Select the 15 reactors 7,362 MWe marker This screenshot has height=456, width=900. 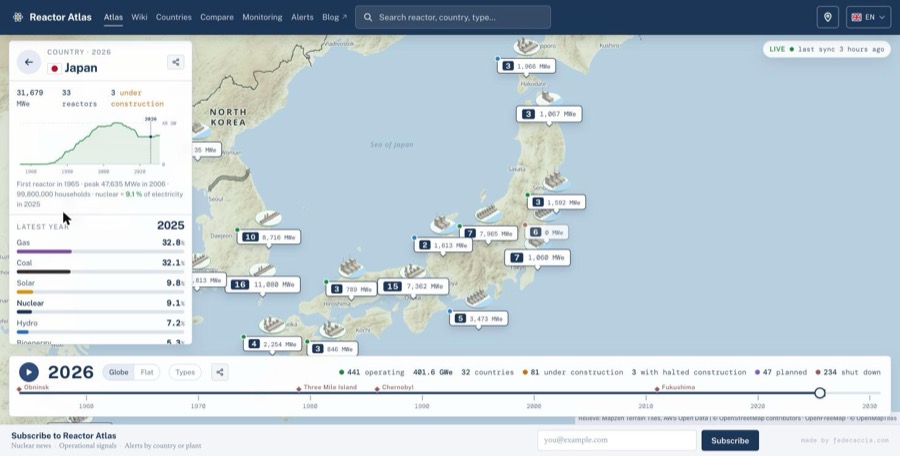click(x=413, y=286)
